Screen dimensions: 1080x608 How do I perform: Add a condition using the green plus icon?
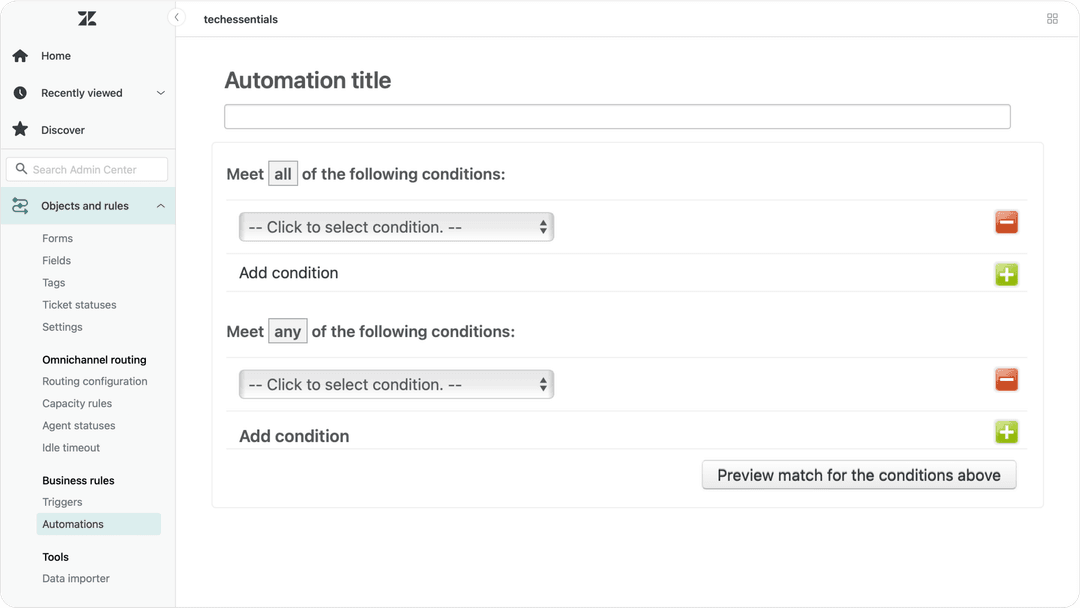pyautogui.click(x=1006, y=274)
